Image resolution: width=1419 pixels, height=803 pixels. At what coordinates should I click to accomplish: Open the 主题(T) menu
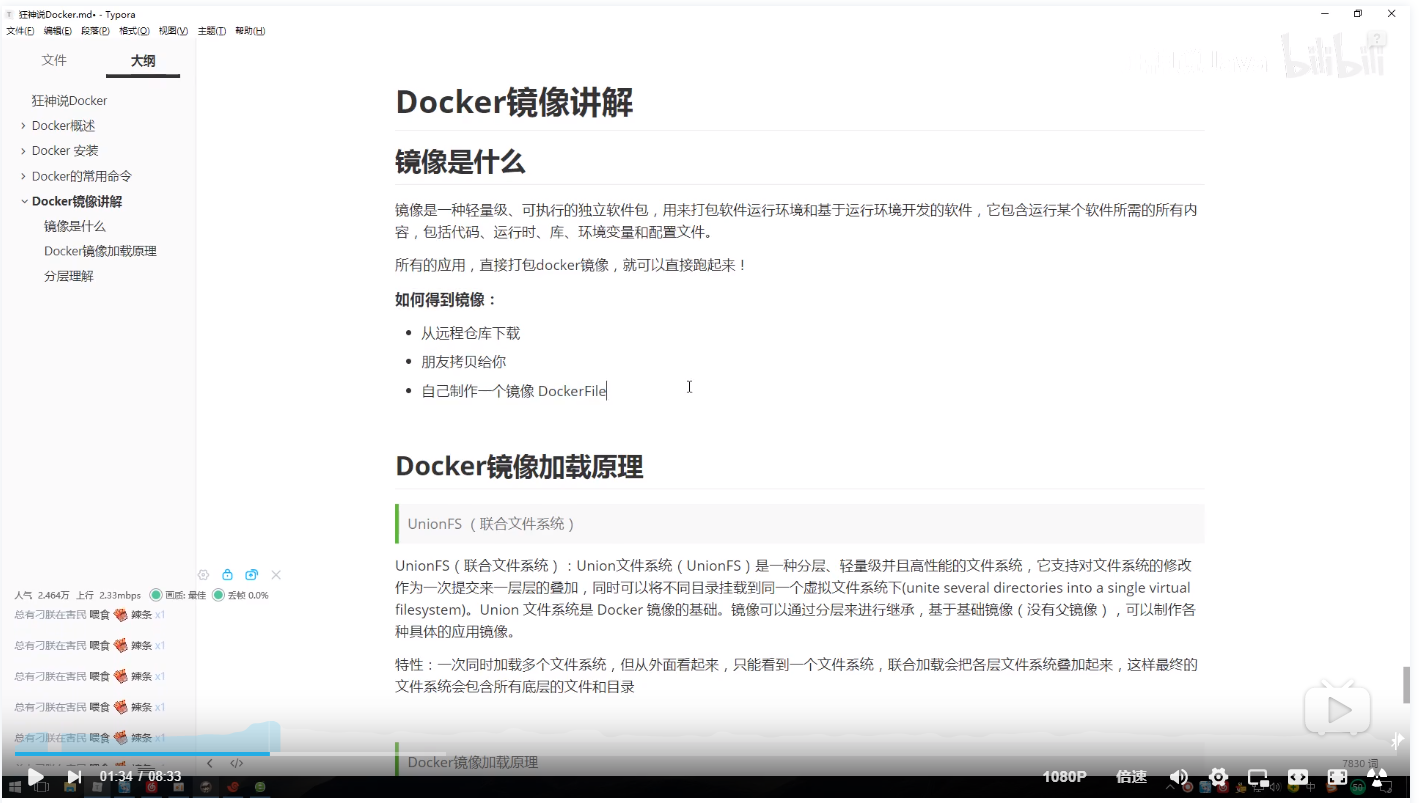(x=211, y=31)
